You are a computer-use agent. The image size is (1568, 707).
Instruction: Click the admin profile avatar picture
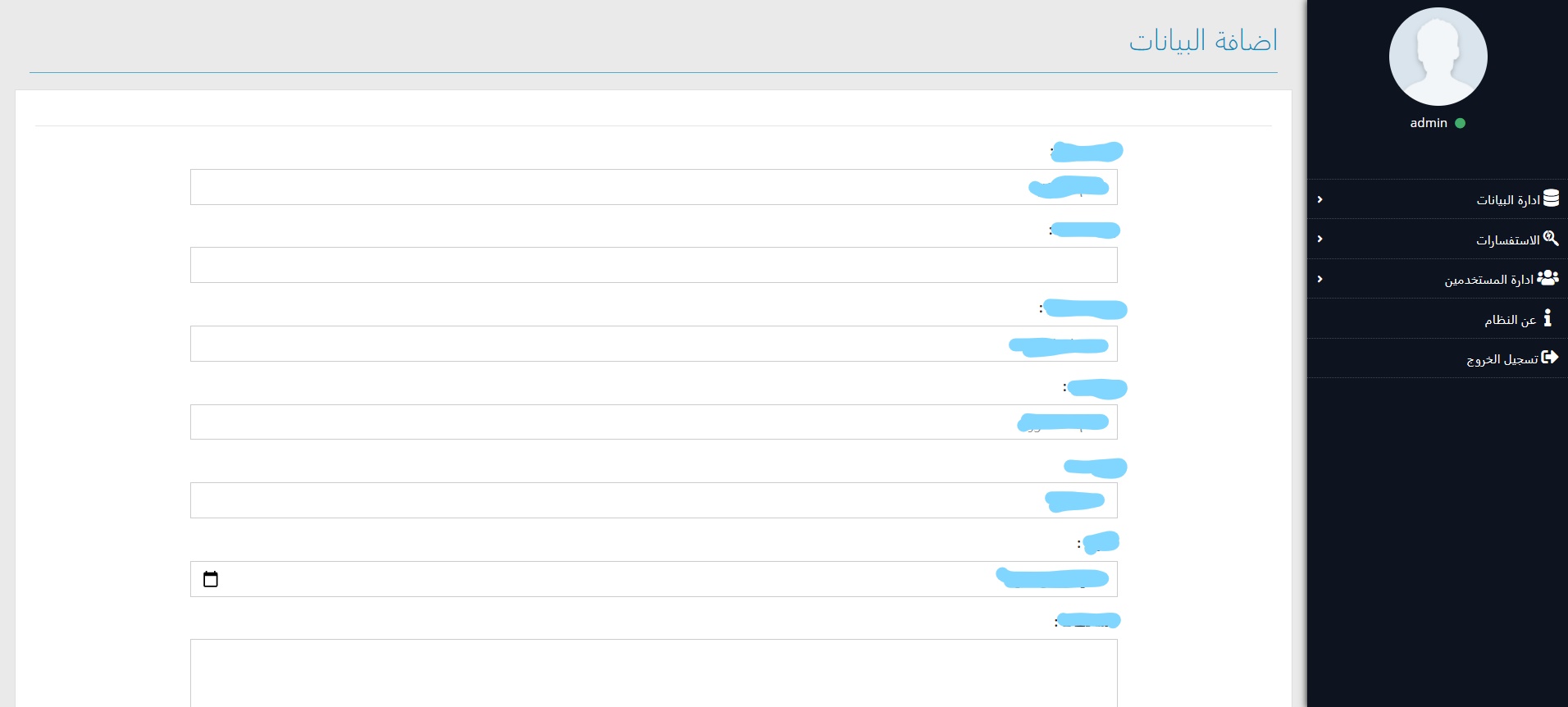click(1438, 57)
